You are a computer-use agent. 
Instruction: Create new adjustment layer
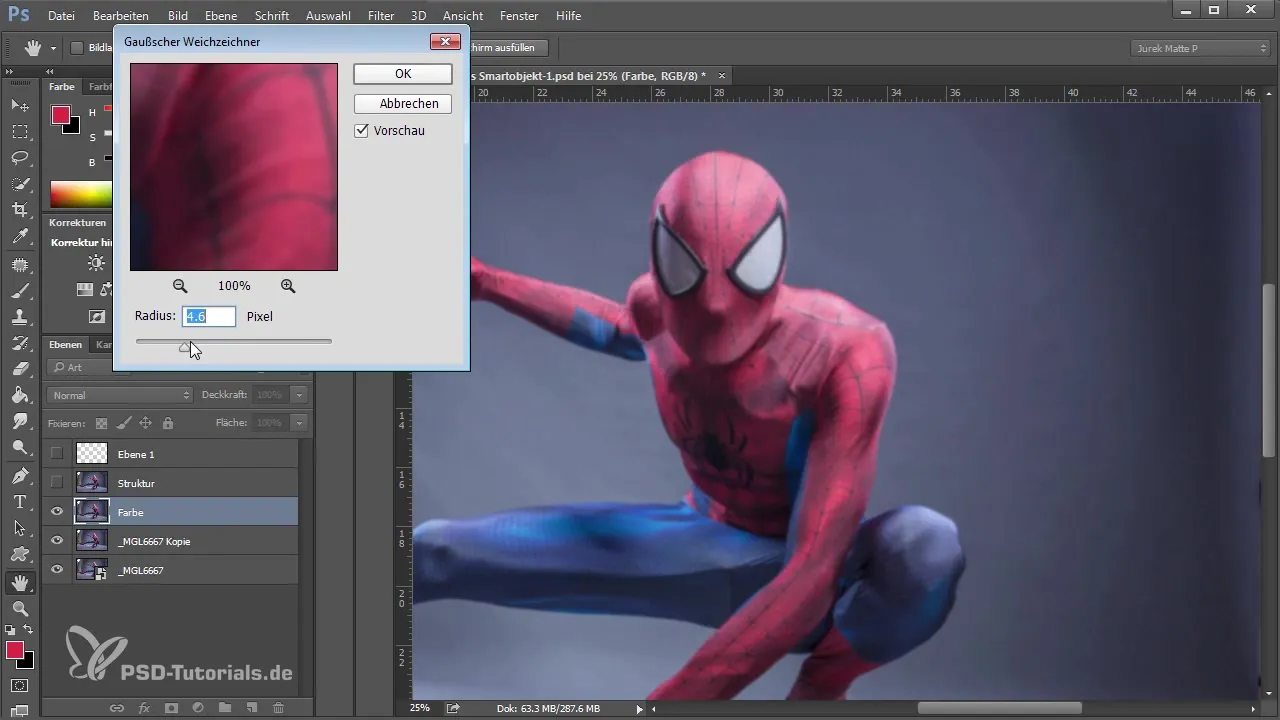tap(198, 708)
